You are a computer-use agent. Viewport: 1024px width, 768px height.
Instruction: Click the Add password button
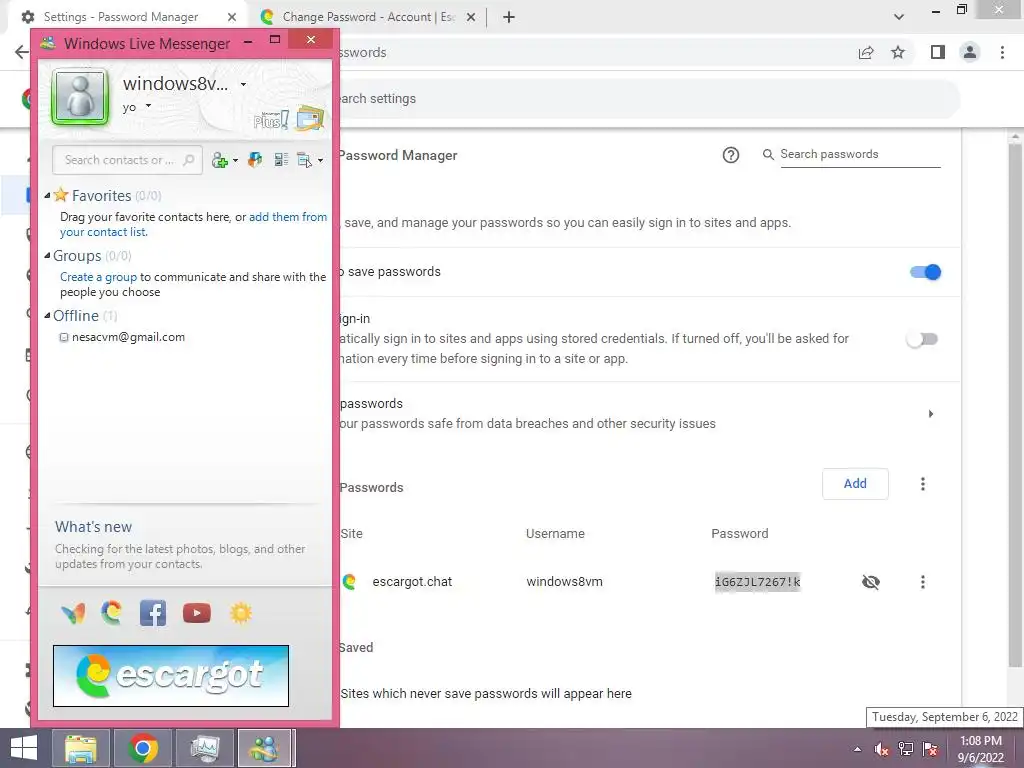point(855,484)
